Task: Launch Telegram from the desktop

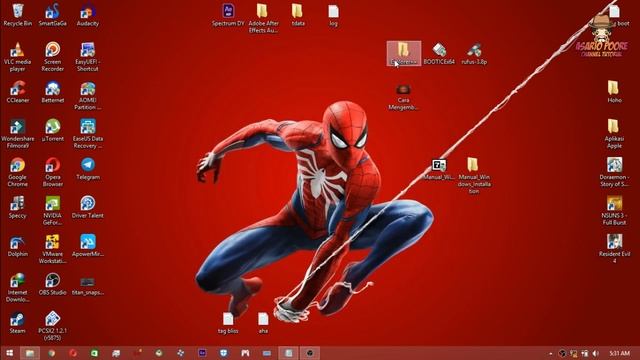Action: (88, 169)
